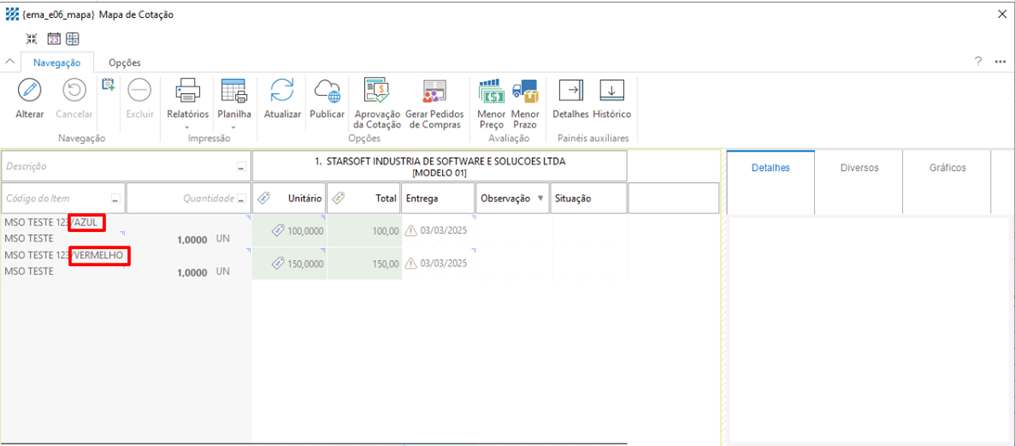Collapse the Quantidade column minus button
The height and width of the screenshot is (446, 1015).
coord(241,199)
